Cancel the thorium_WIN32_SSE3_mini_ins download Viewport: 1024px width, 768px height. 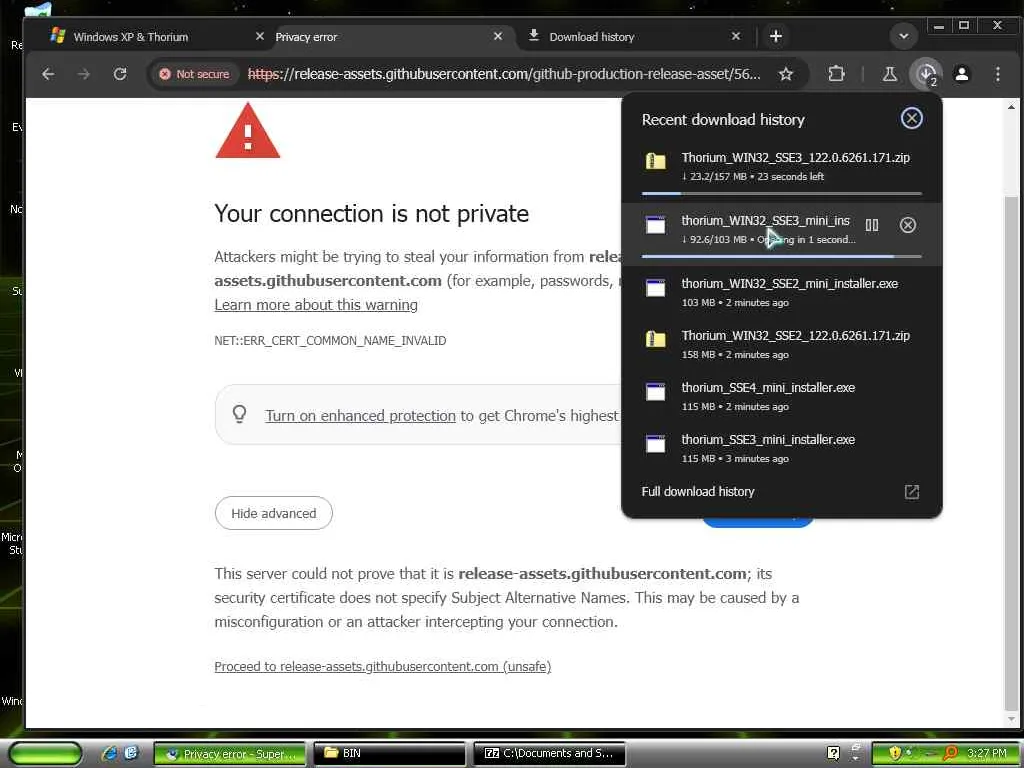coord(908,225)
